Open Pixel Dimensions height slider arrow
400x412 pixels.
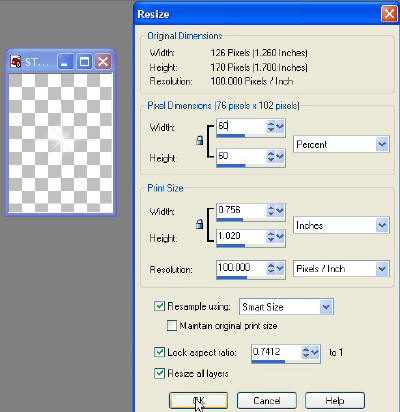[x=280, y=156]
